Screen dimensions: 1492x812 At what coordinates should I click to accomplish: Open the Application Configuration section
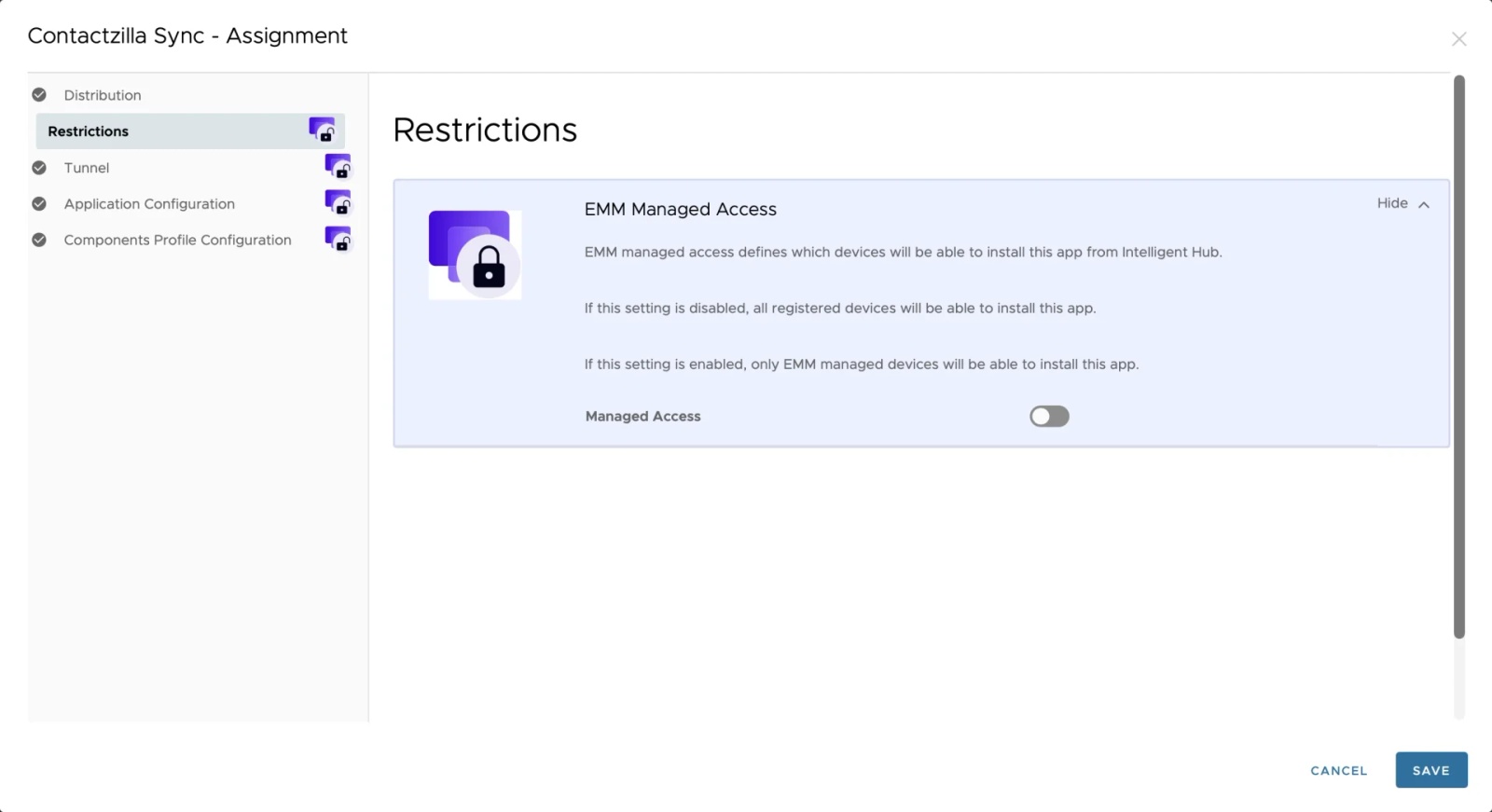148,203
